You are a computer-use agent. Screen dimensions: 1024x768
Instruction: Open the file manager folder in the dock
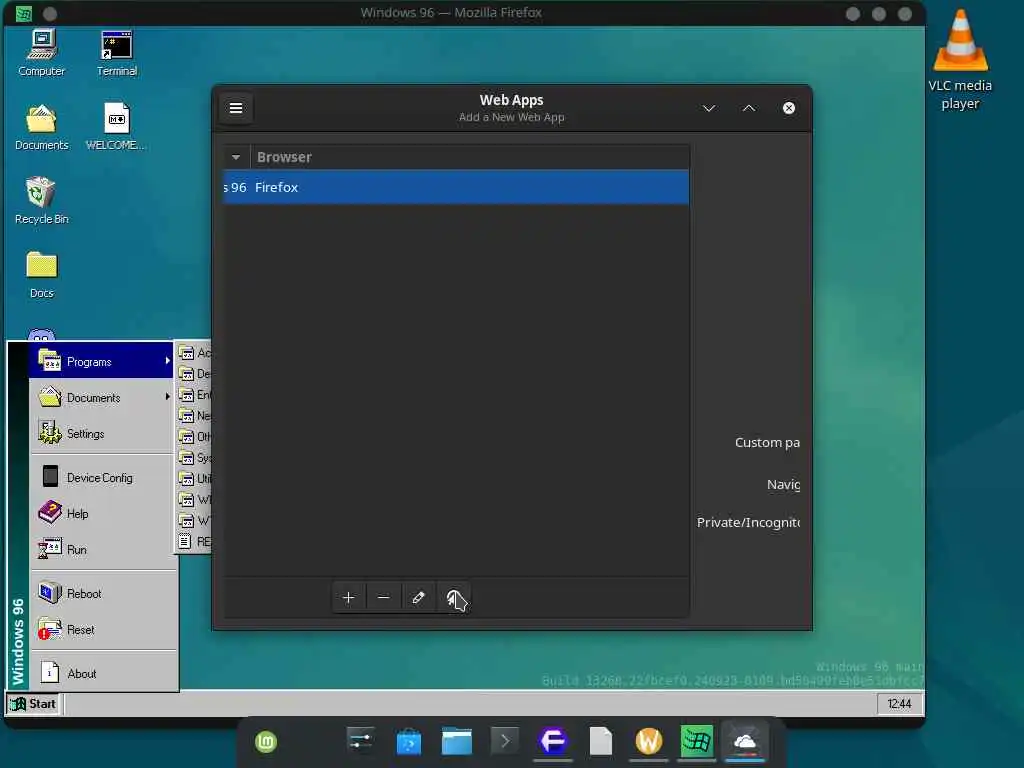(456, 741)
